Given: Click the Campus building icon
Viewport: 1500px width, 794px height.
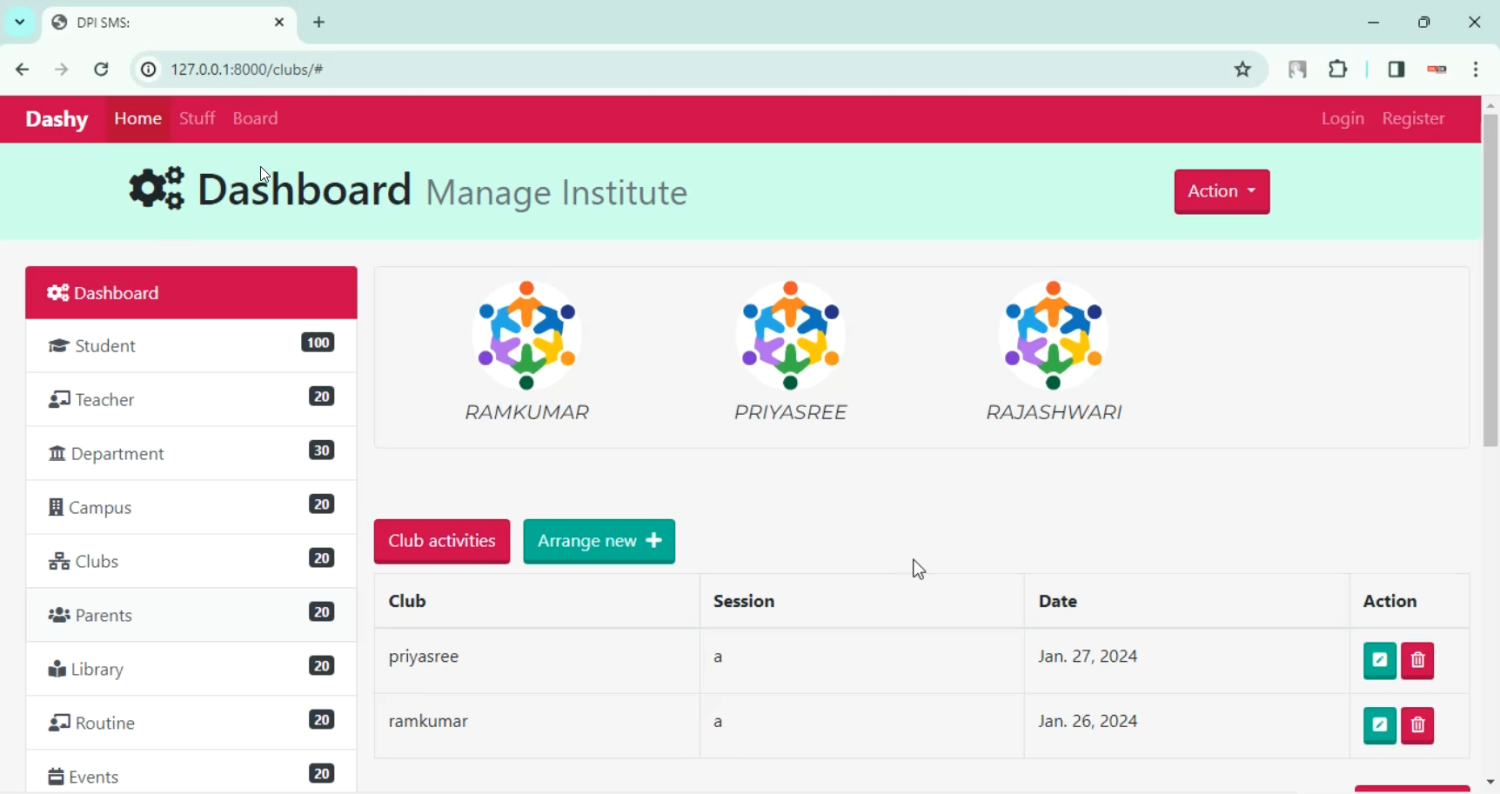Looking at the screenshot, I should coord(56,508).
